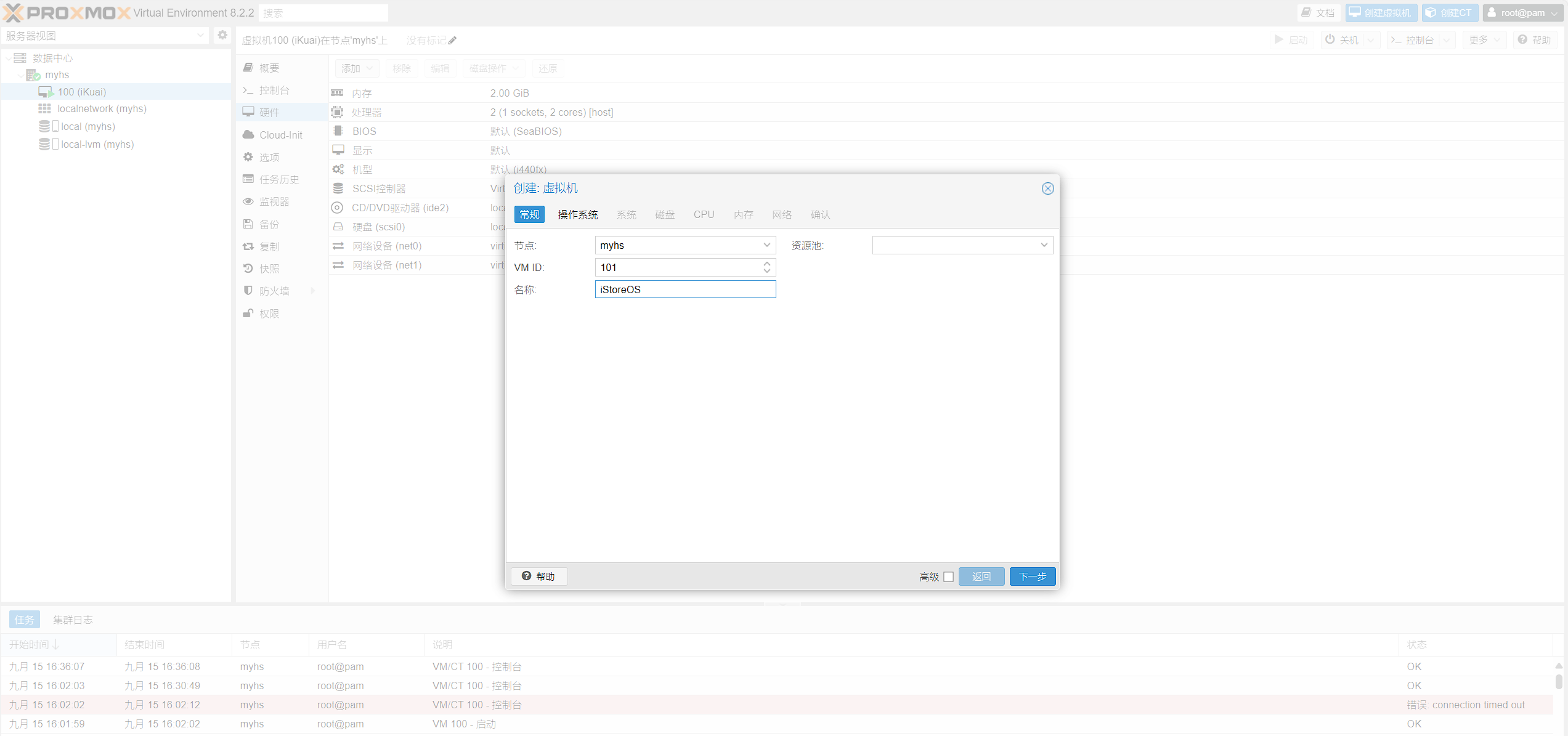The height and width of the screenshot is (736, 1568).
Task: Switch to the 集群日志 cluster log tab
Action: click(73, 620)
